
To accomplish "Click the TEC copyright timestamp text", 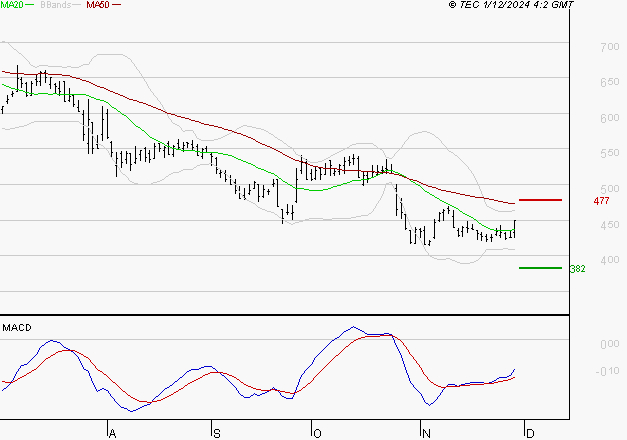I will tap(511, 5).
